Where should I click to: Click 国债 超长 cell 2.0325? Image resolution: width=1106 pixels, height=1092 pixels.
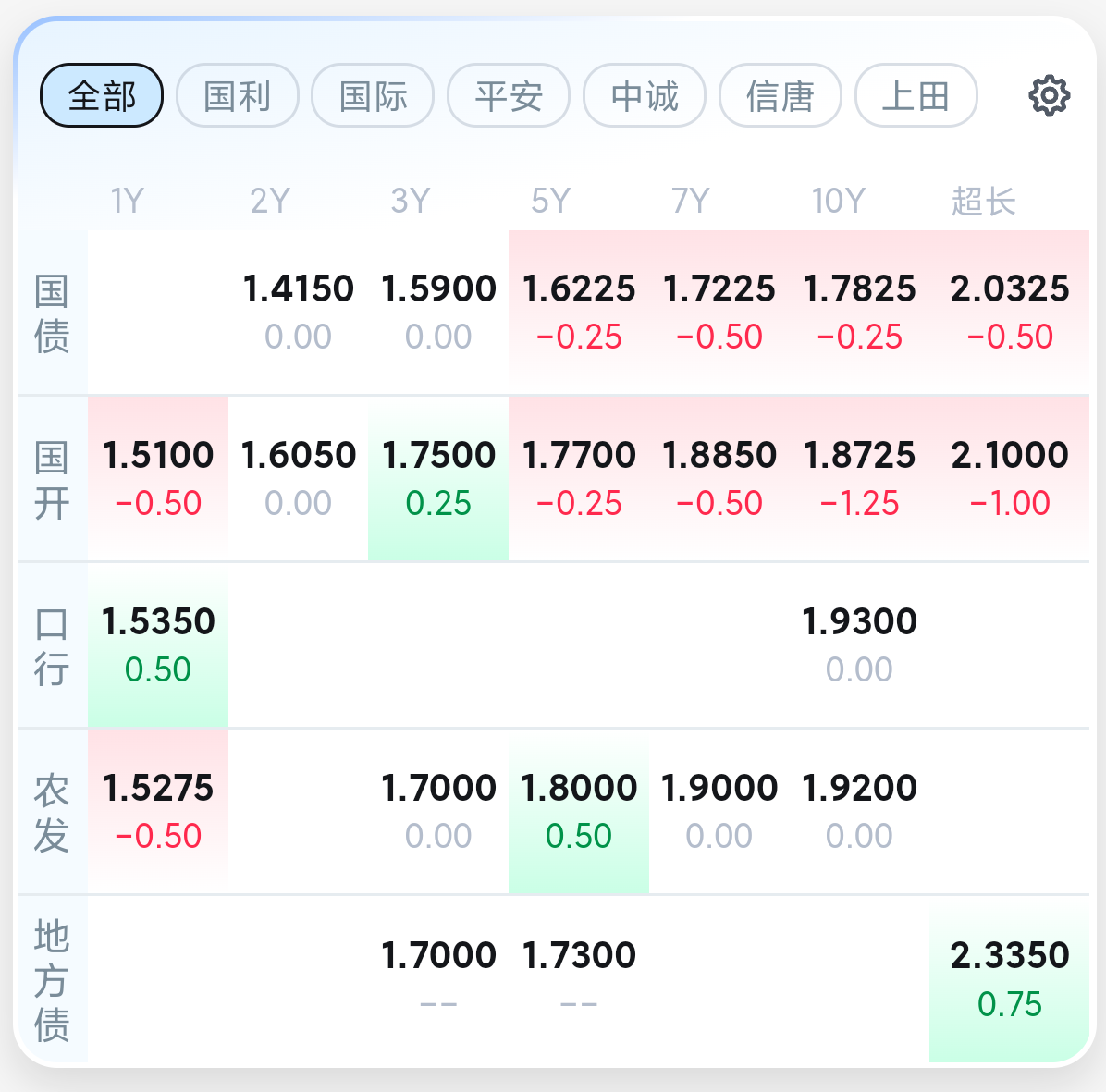1010,312
